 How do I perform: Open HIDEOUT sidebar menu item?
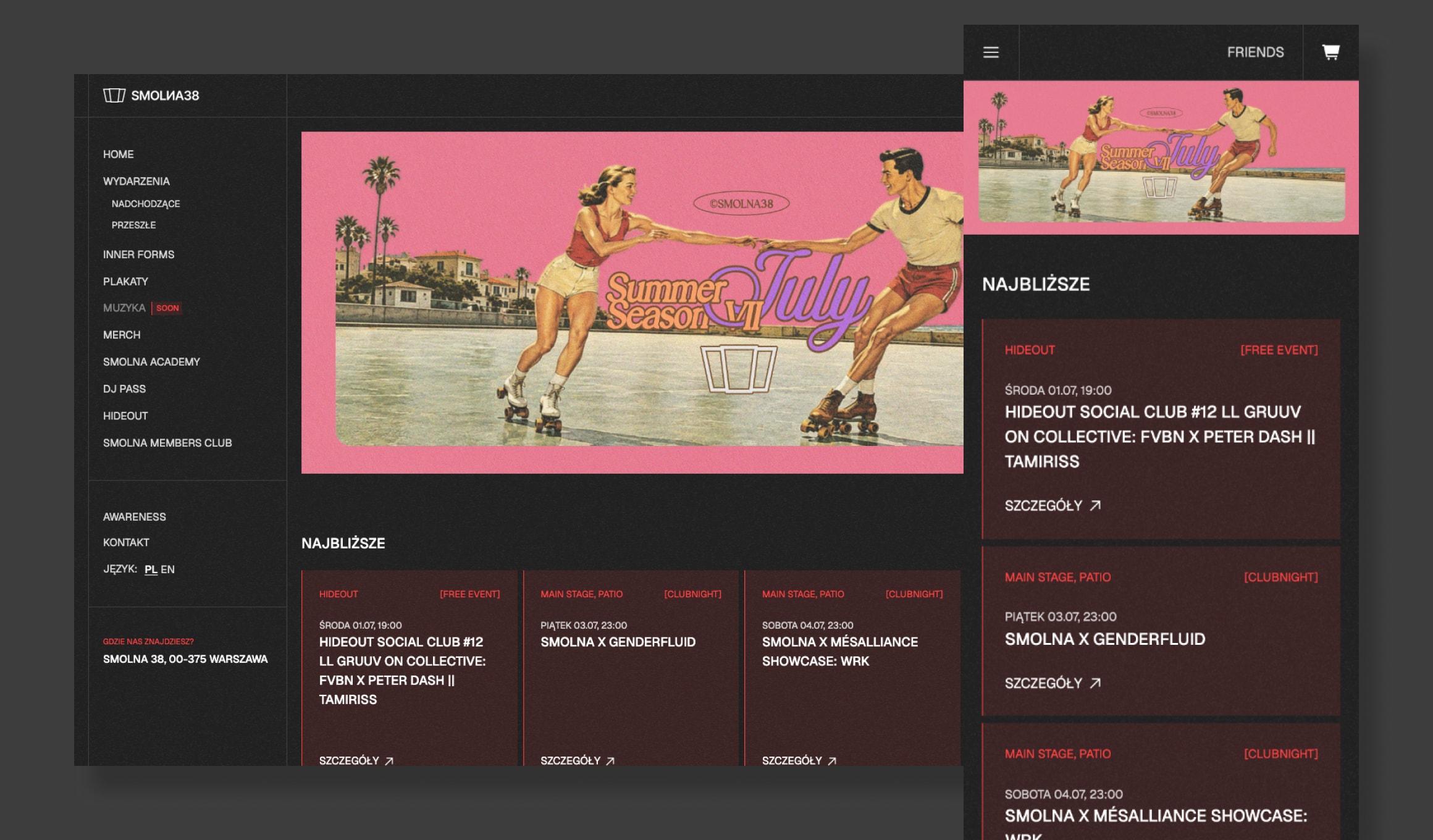click(x=125, y=416)
